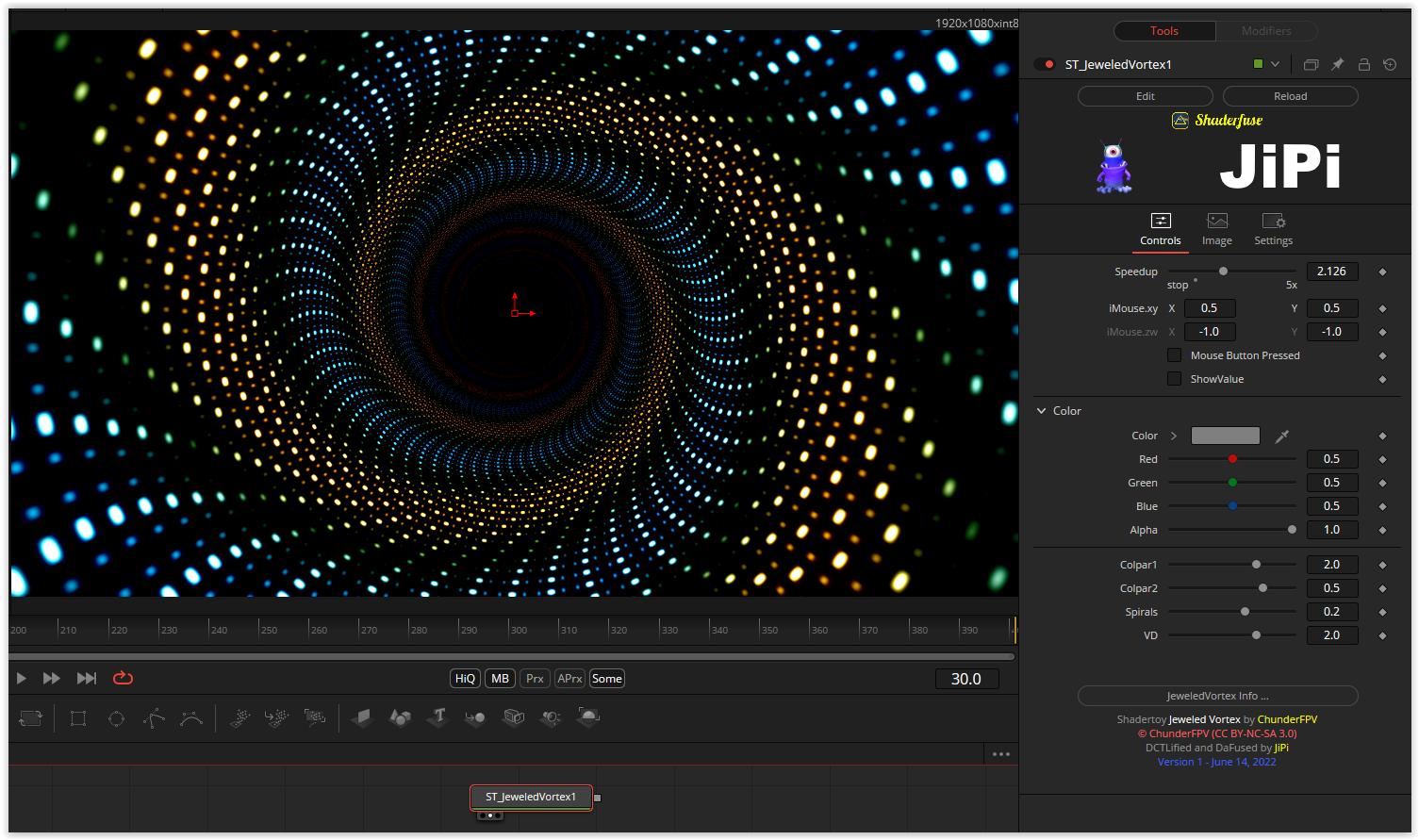Click the Speedup value field 2.126
Screen dimensions: 1419x840
click(1332, 272)
